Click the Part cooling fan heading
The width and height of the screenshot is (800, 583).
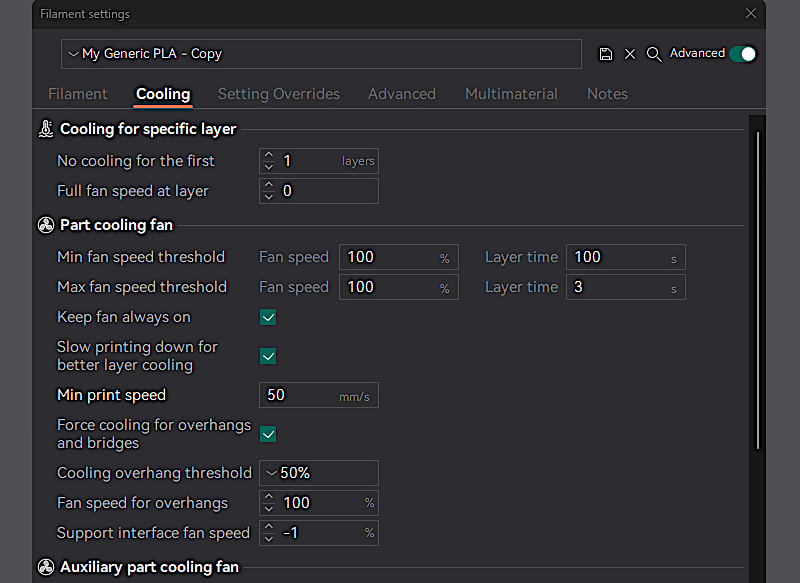tap(116, 225)
